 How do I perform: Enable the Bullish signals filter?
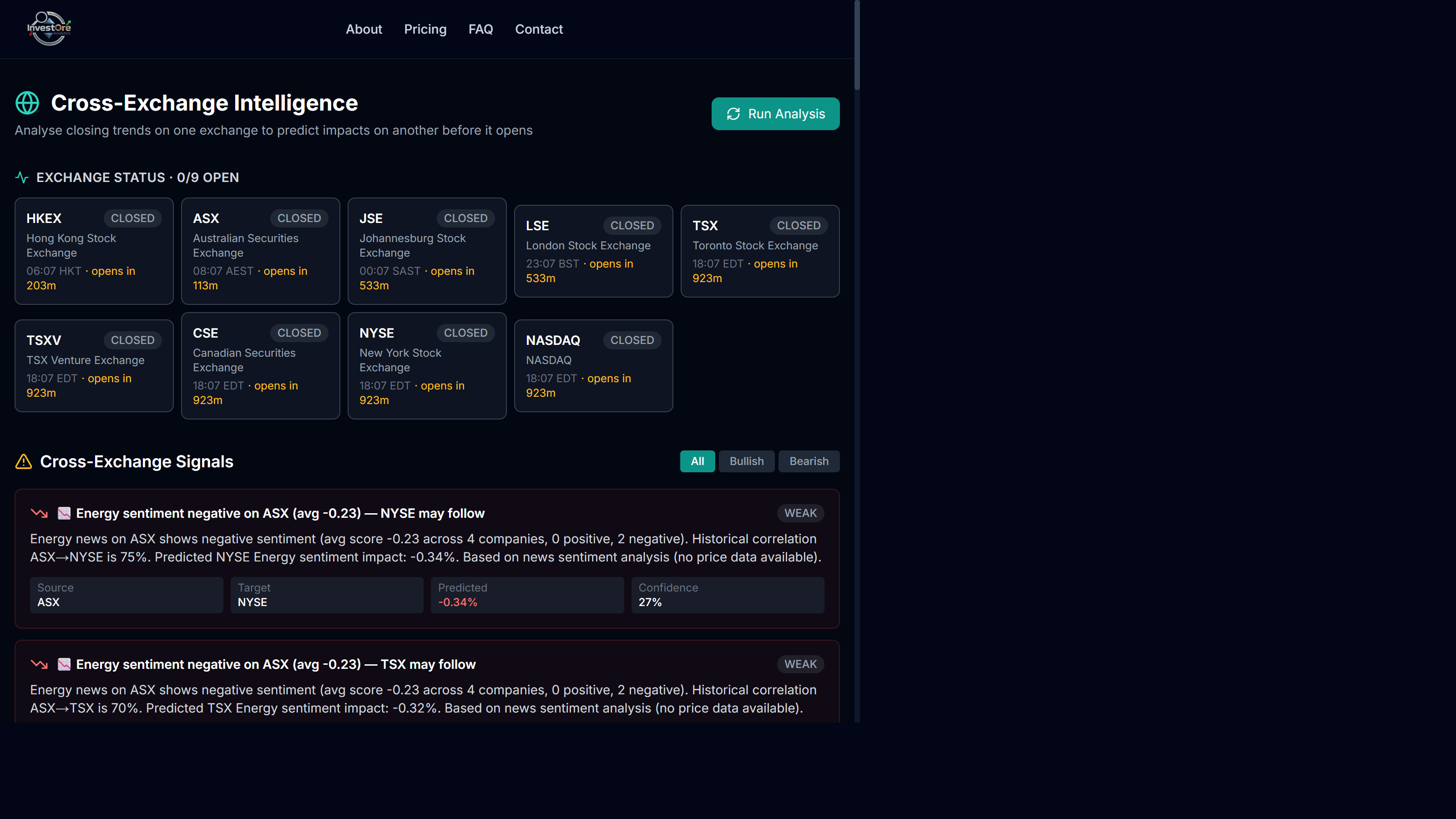pos(746,461)
